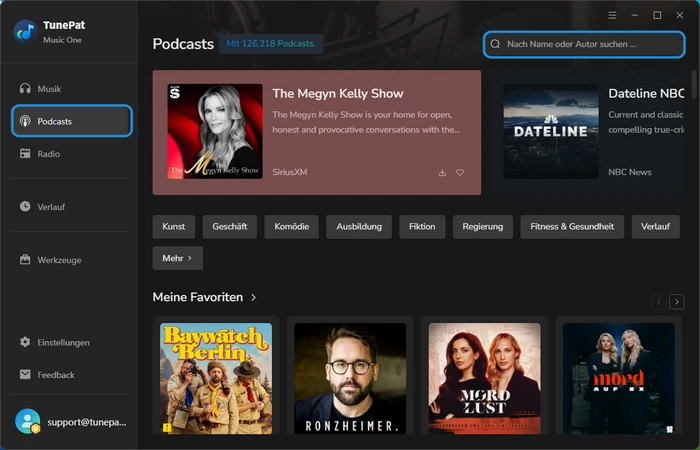The image size is (700, 450).
Task: Click the user avatar icon at bottom left
Action: point(28,421)
